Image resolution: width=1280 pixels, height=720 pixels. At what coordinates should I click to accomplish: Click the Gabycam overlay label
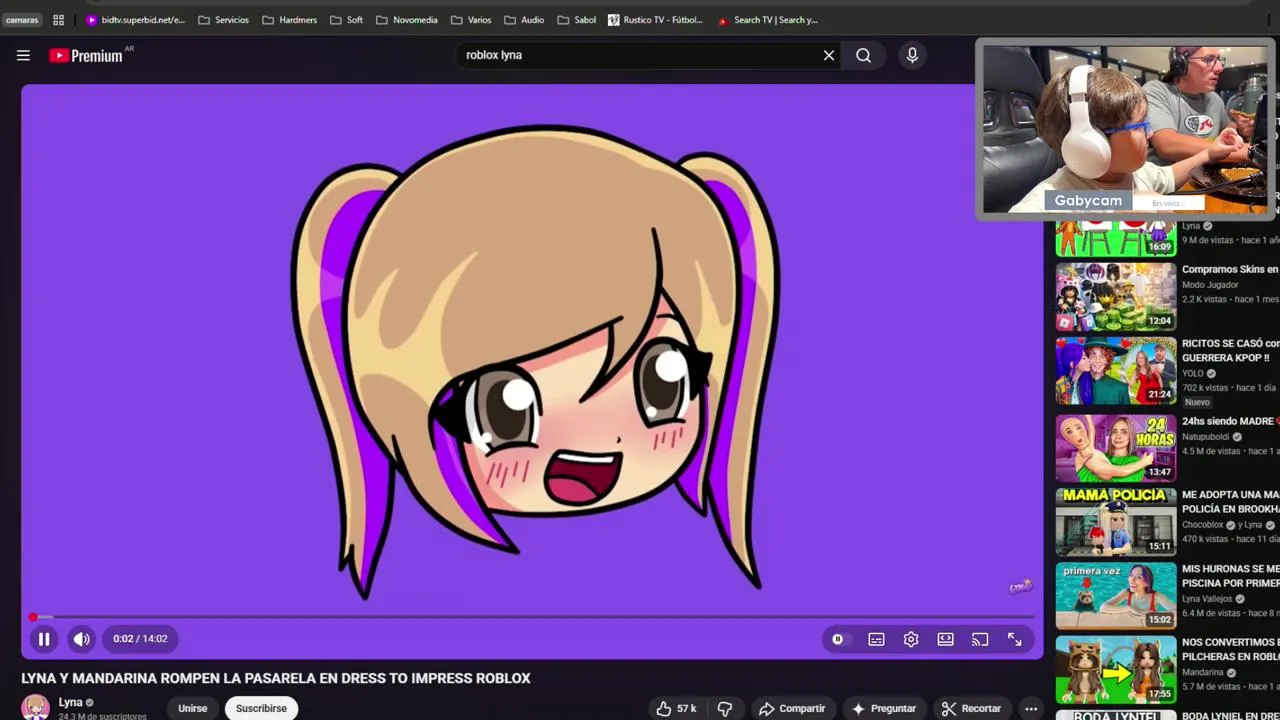[1088, 201]
